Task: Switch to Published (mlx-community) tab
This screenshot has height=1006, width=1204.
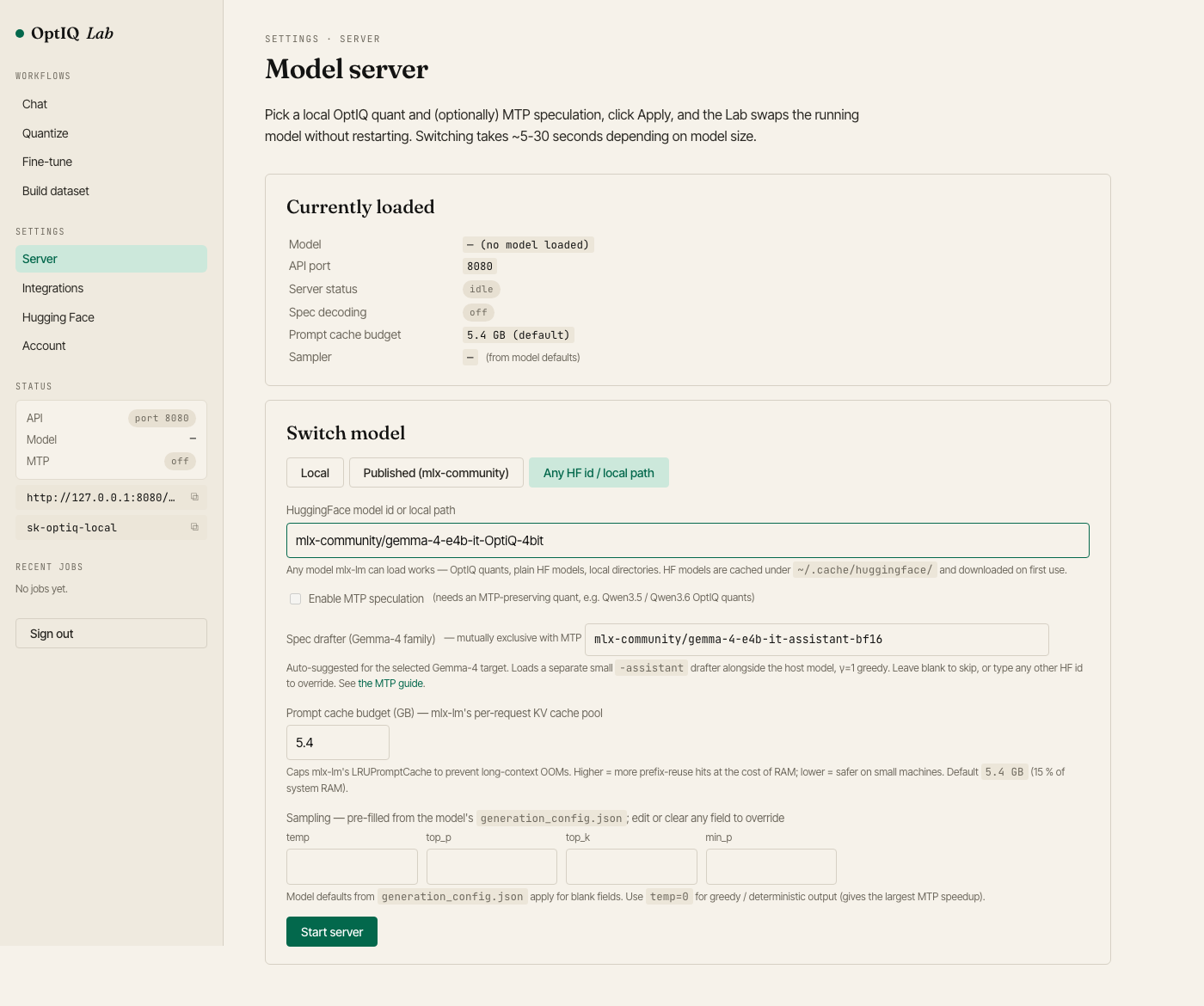Action: (436, 473)
